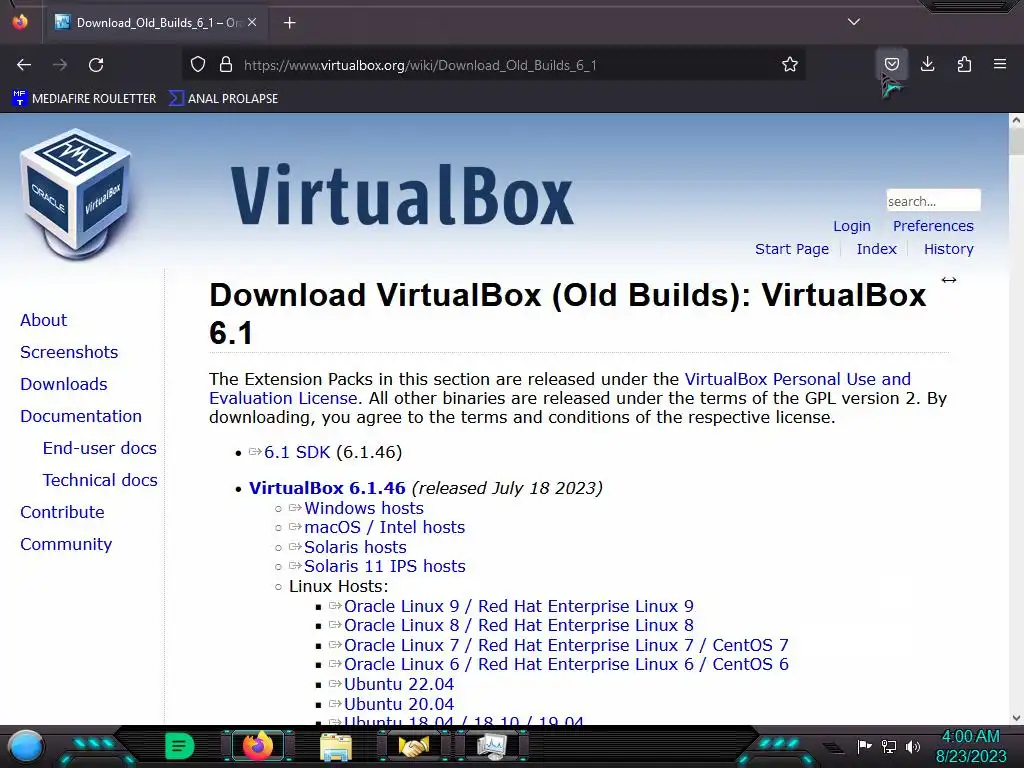Download the Windows hosts build

[364, 508]
